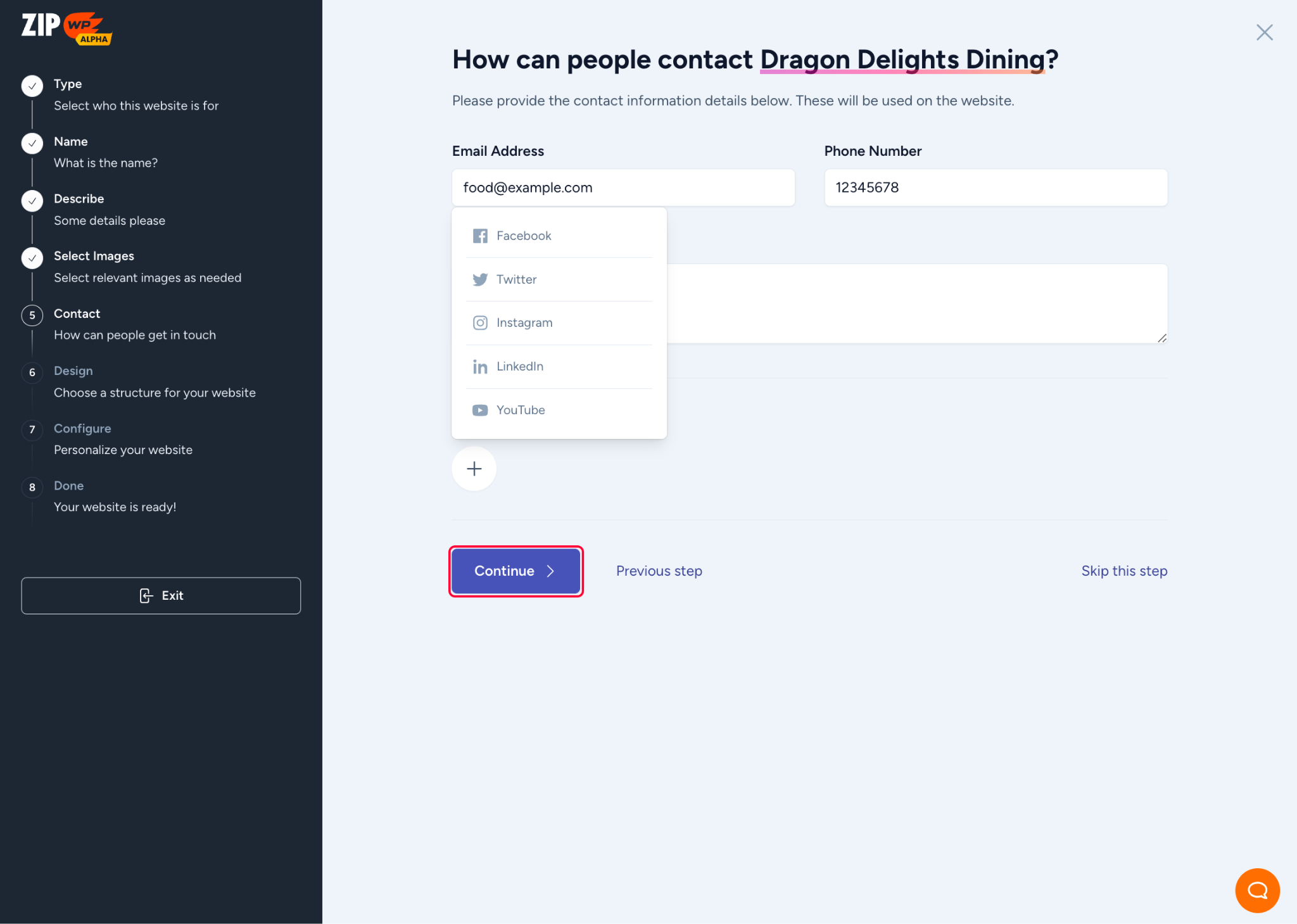Click the ZipWP Alpha logo
This screenshot has width=1297, height=924.
[66, 28]
